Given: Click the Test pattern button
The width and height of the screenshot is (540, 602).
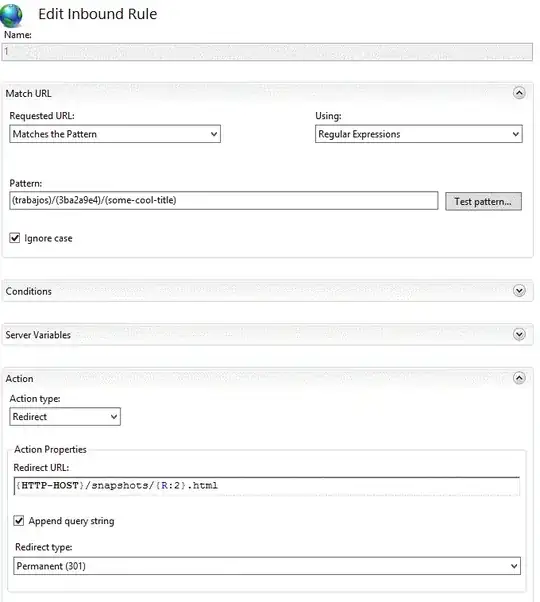Looking at the screenshot, I should pos(483,201).
